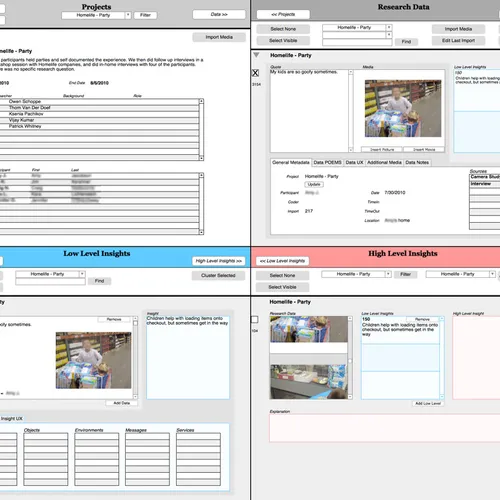Click first row under Objects column
The width and height of the screenshot is (500, 500).
46,436
